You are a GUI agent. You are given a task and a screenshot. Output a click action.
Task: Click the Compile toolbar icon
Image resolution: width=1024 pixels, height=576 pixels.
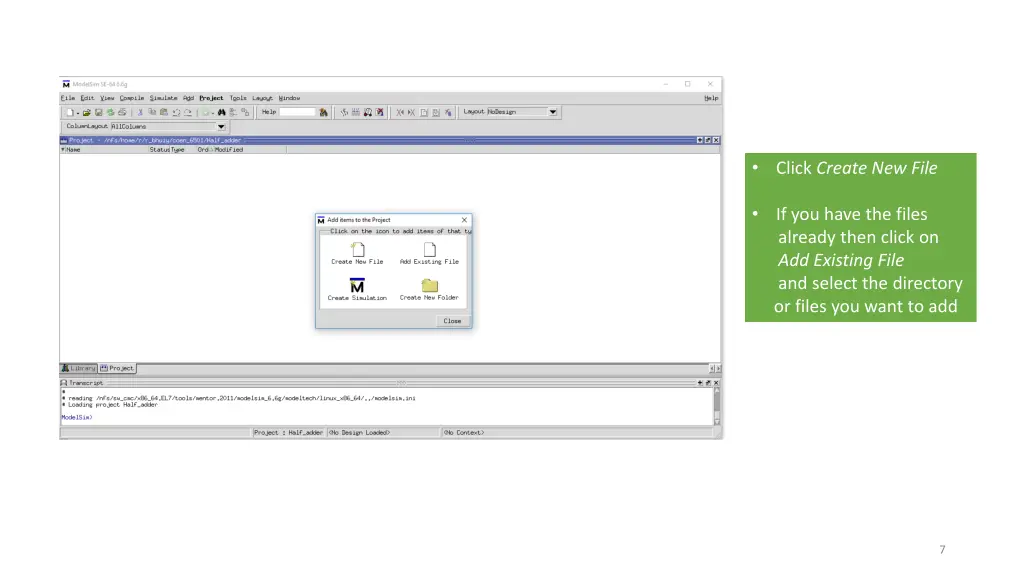pos(344,112)
